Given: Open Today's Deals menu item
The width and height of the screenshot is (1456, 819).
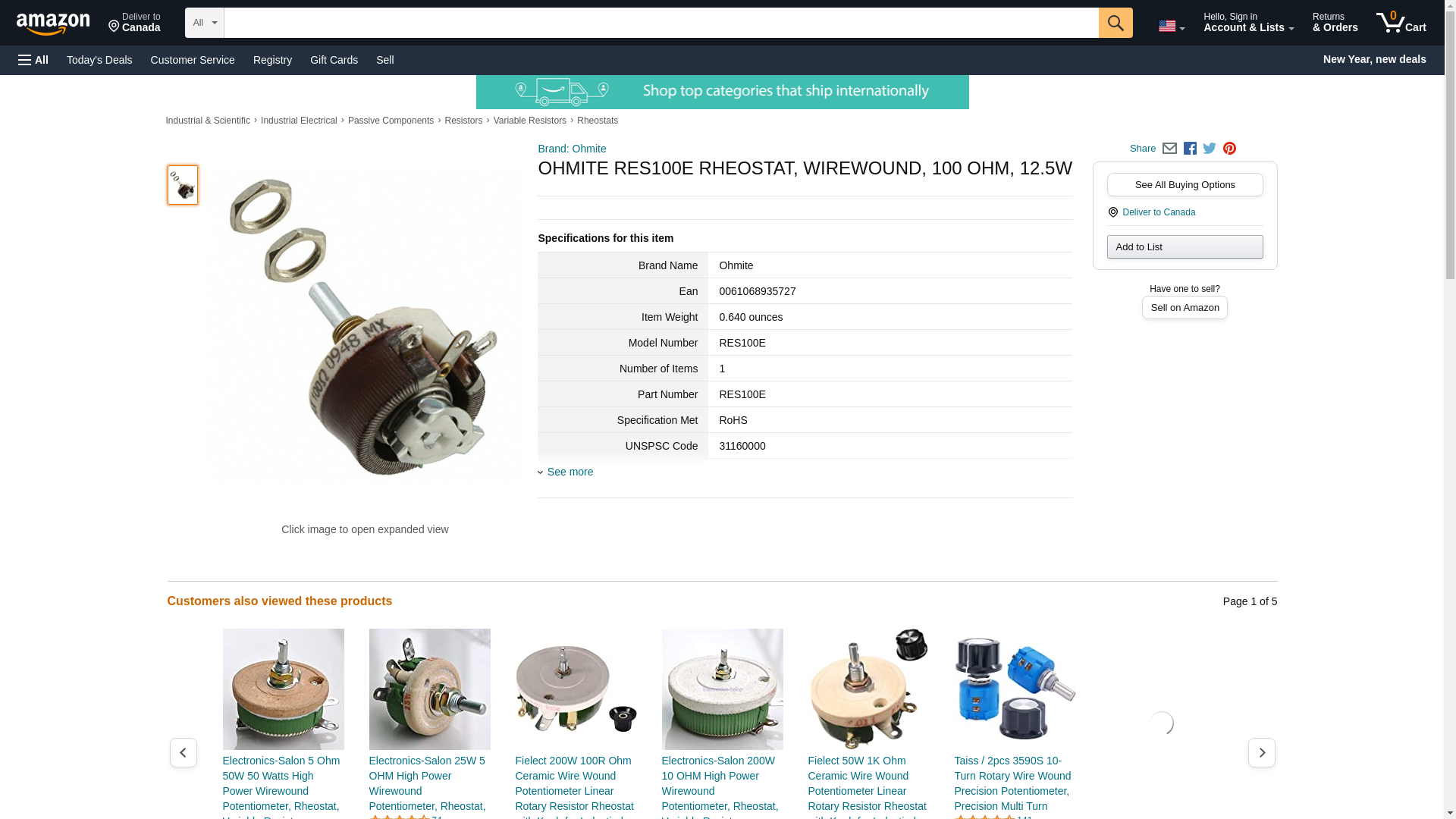Looking at the screenshot, I should 99,60.
